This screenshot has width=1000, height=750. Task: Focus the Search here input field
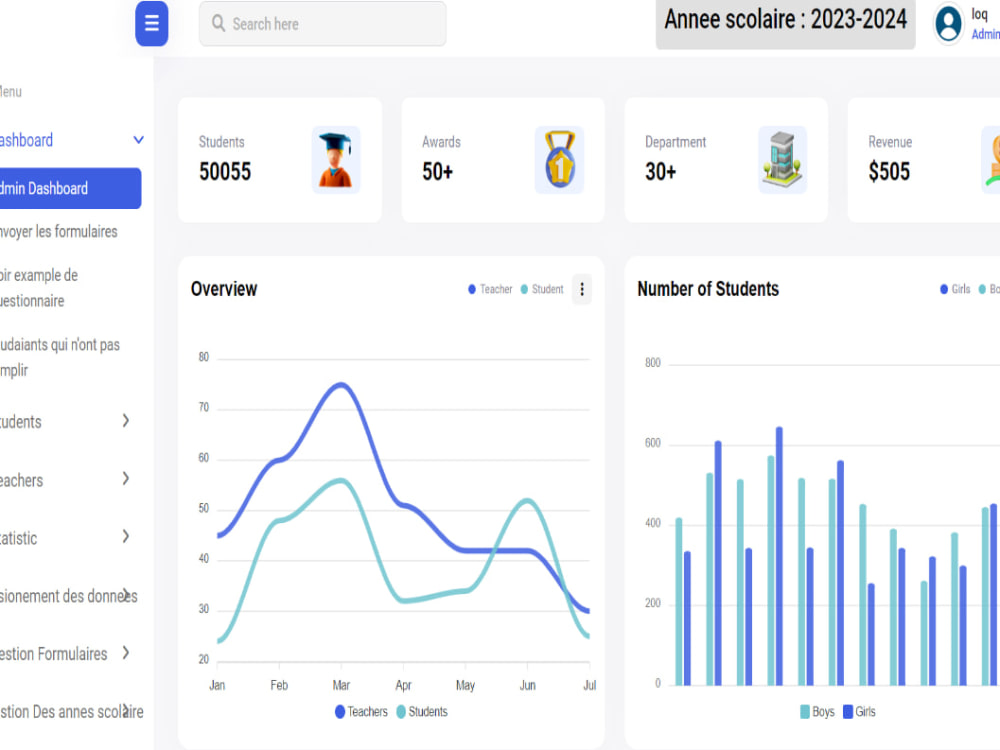coord(323,24)
